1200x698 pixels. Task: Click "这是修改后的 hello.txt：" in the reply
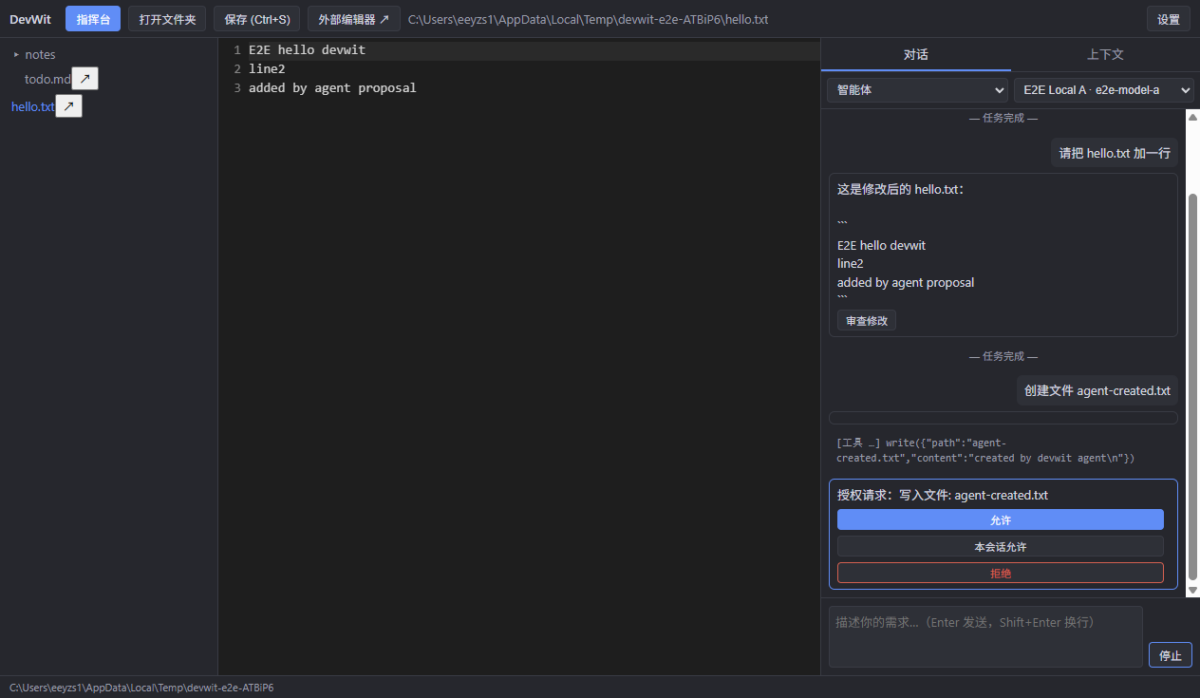click(900, 189)
